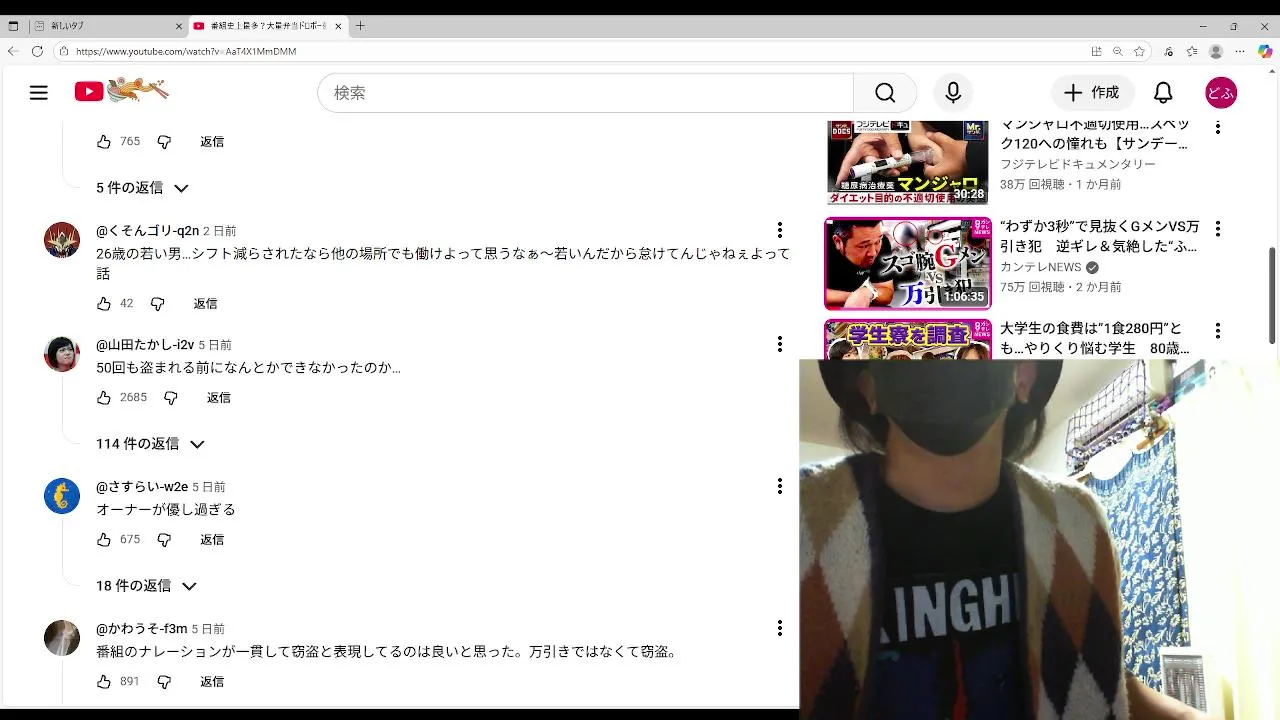
Task: Dislike the 山田たかし-i2v comment
Action: 171,397
